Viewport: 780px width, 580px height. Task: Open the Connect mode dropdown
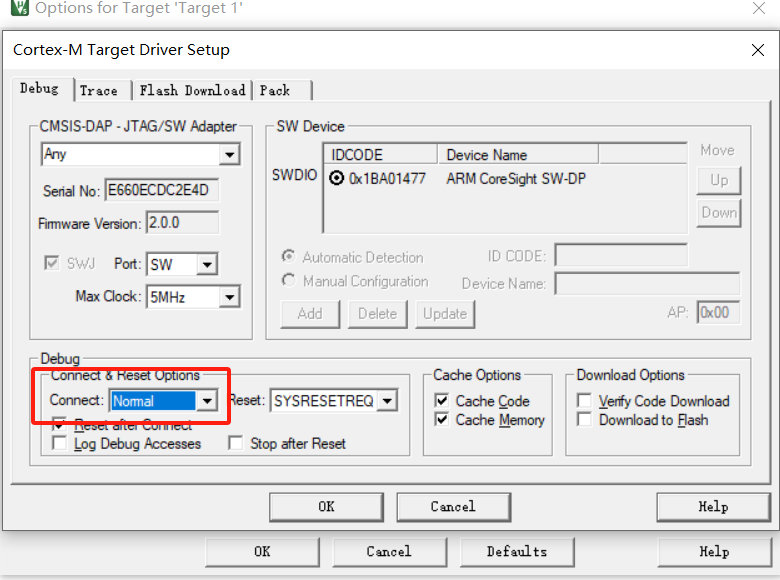[x=207, y=401]
